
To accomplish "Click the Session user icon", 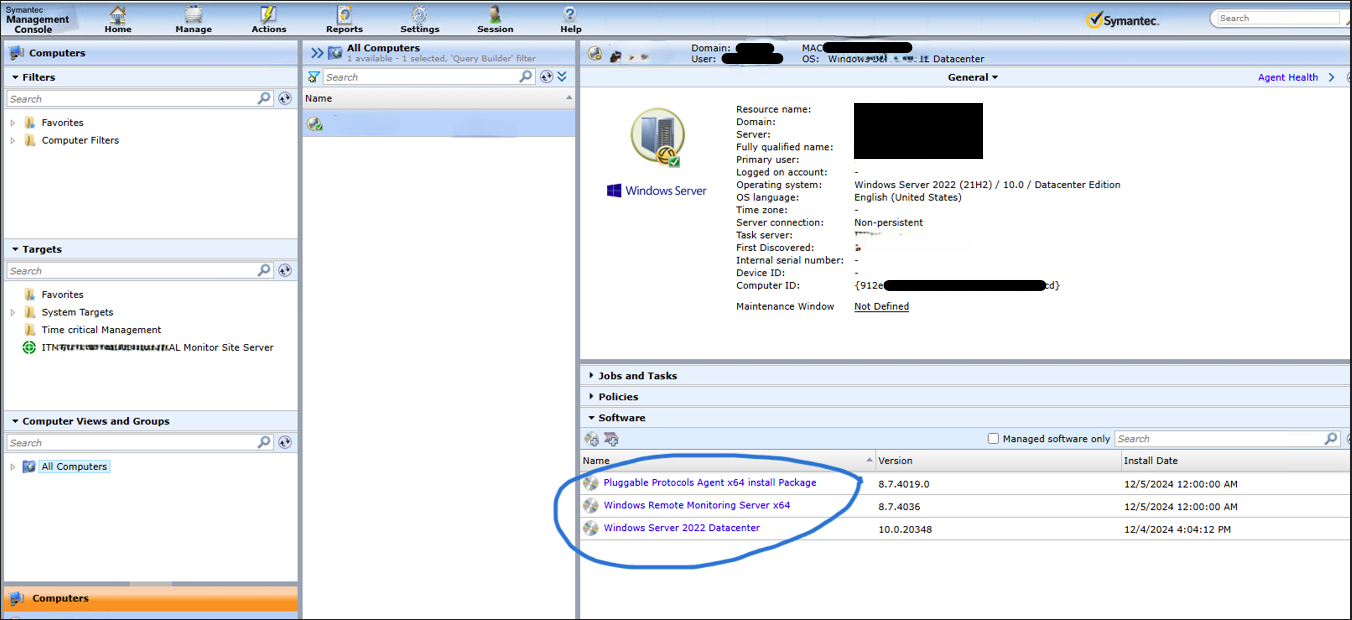I will pyautogui.click(x=495, y=16).
